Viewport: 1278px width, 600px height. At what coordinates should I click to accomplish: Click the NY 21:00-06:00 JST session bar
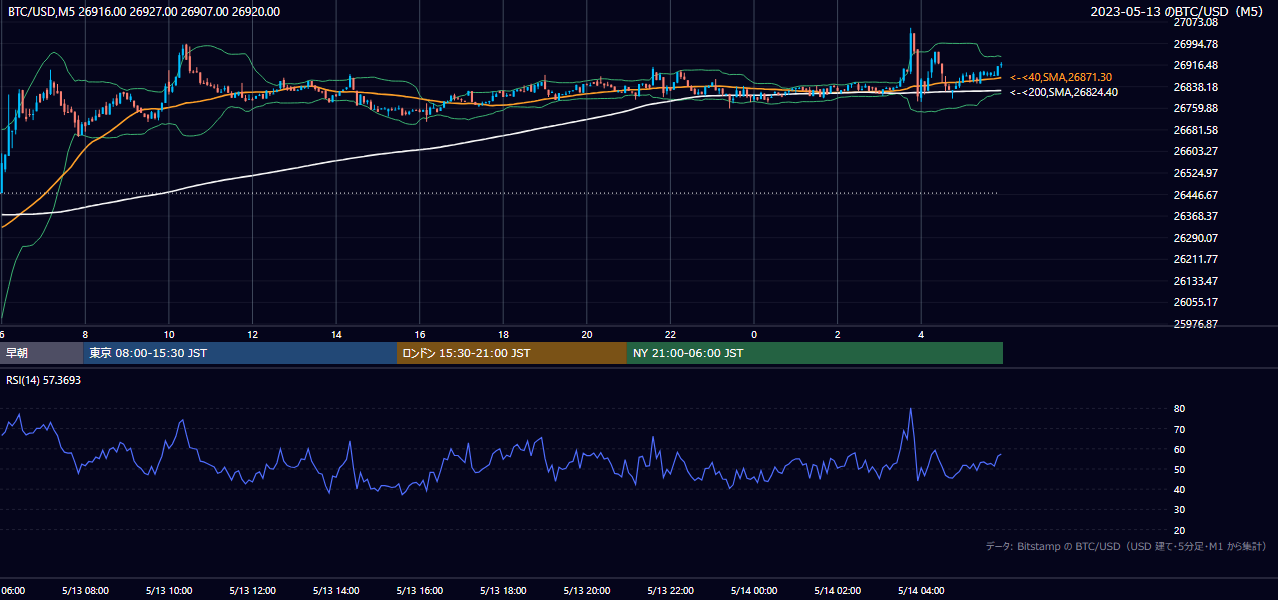coord(815,353)
